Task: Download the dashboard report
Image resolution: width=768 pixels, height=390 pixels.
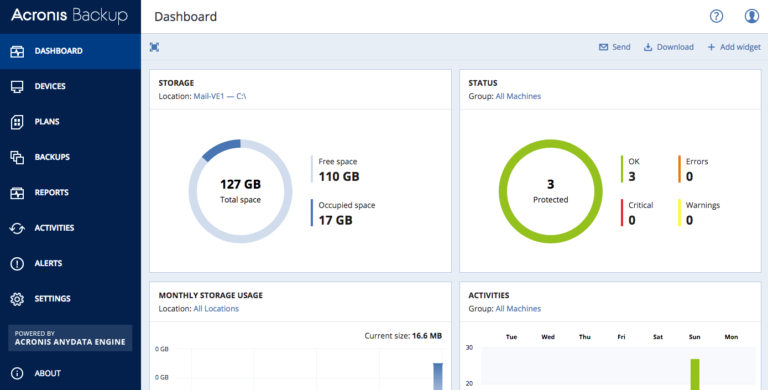Action: click(x=669, y=47)
